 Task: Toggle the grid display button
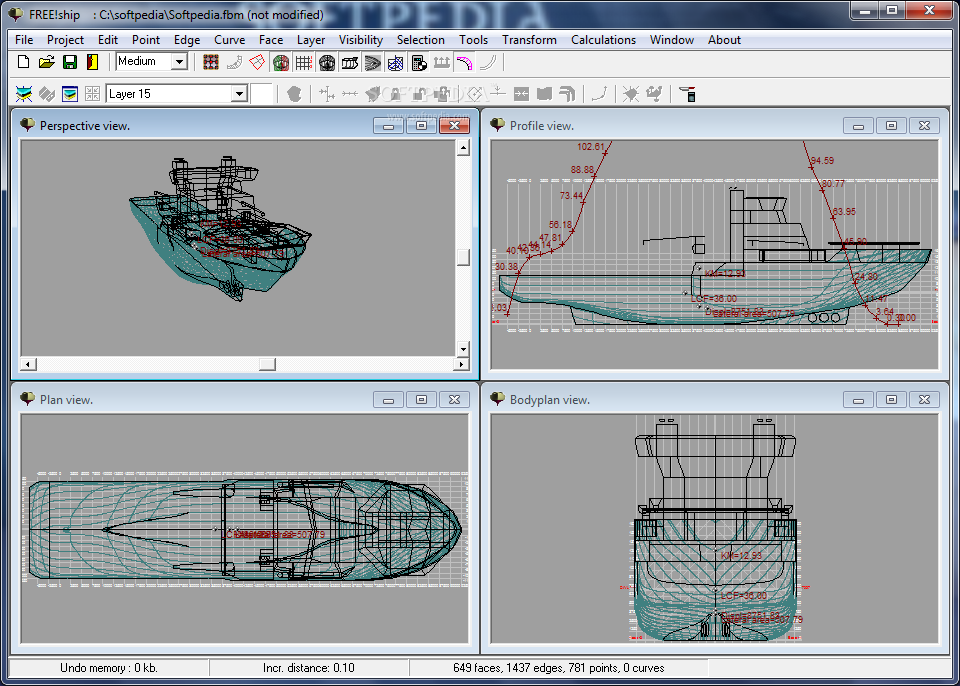[x=304, y=62]
